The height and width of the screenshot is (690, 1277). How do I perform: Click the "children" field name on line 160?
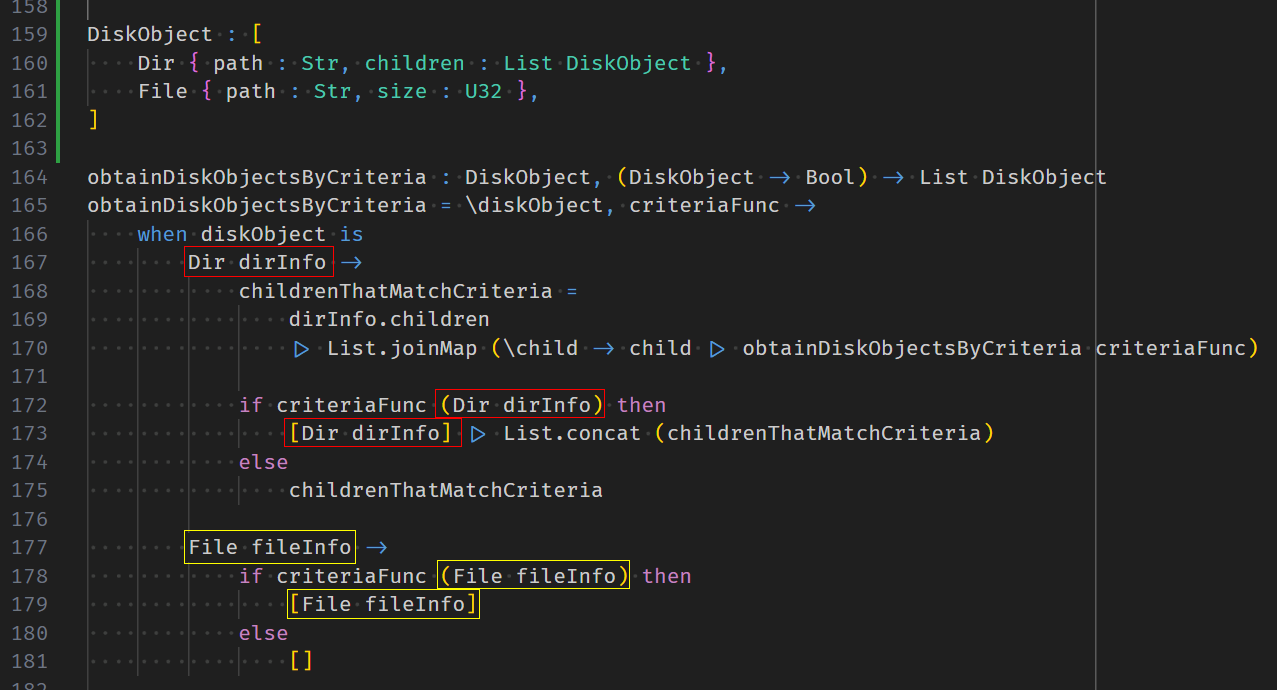pos(414,63)
